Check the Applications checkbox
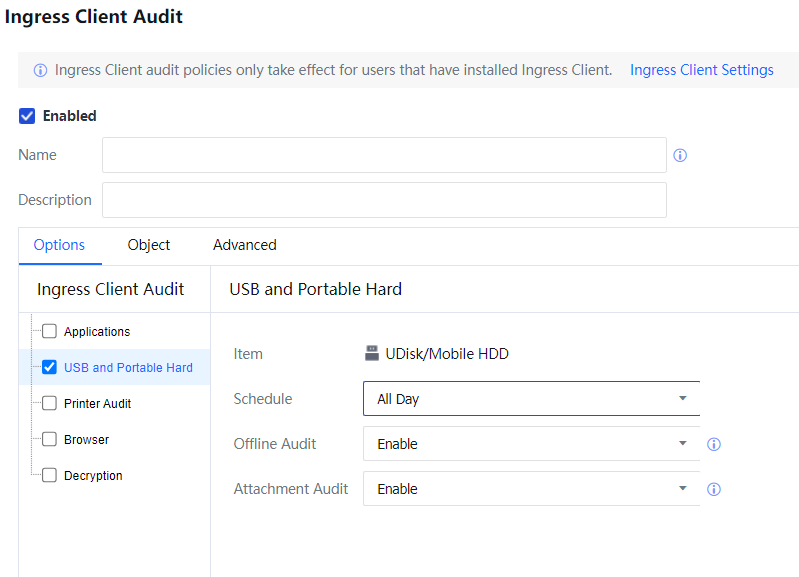The width and height of the screenshot is (799, 577). (49, 331)
